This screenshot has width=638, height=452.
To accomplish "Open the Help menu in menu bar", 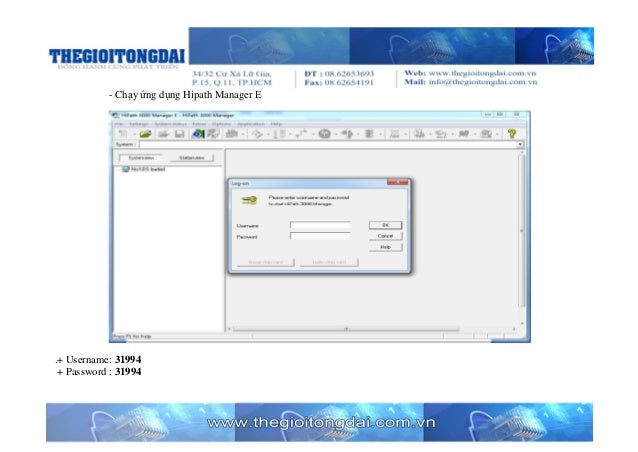I will (276, 124).
